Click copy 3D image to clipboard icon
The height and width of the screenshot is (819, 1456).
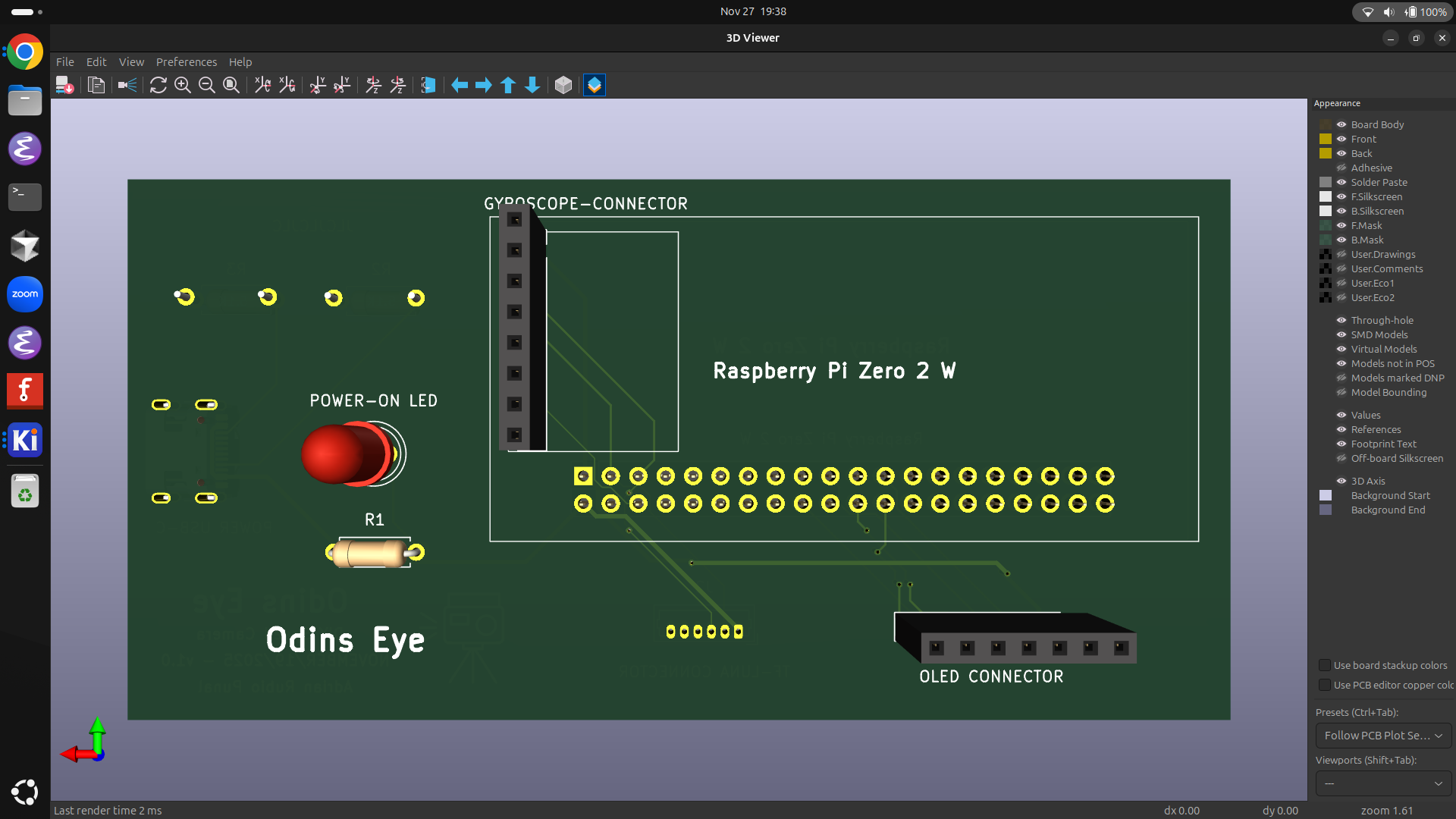[96, 85]
